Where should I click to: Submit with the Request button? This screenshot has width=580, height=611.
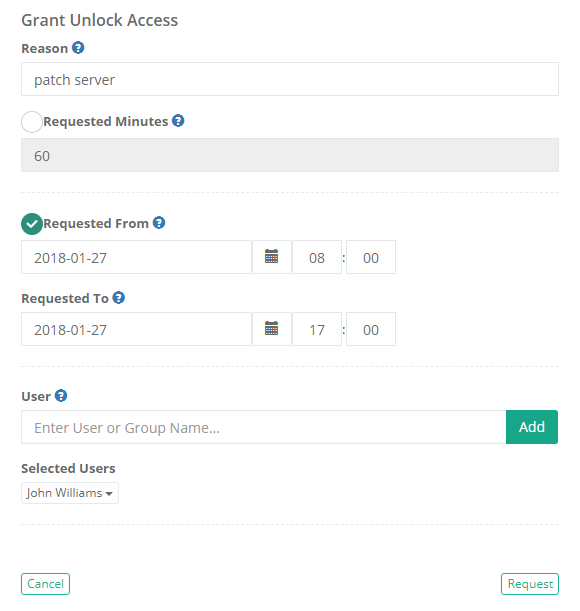coord(530,584)
